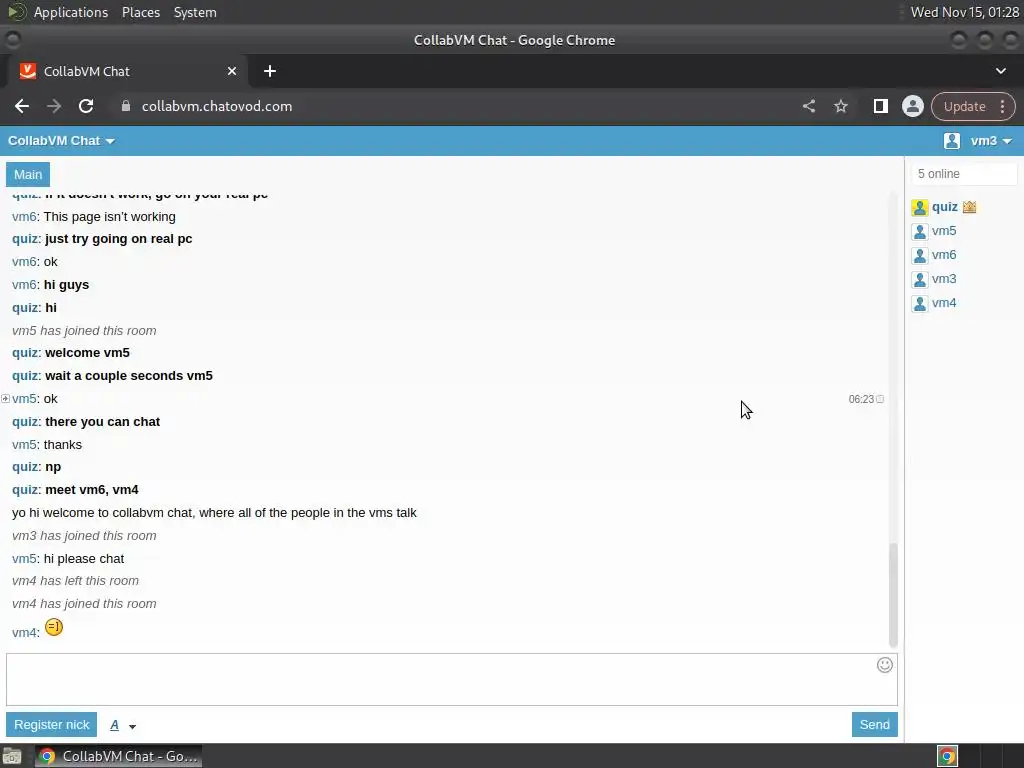Click the message 'there you can chat'
The image size is (1024, 768).
[x=103, y=422]
